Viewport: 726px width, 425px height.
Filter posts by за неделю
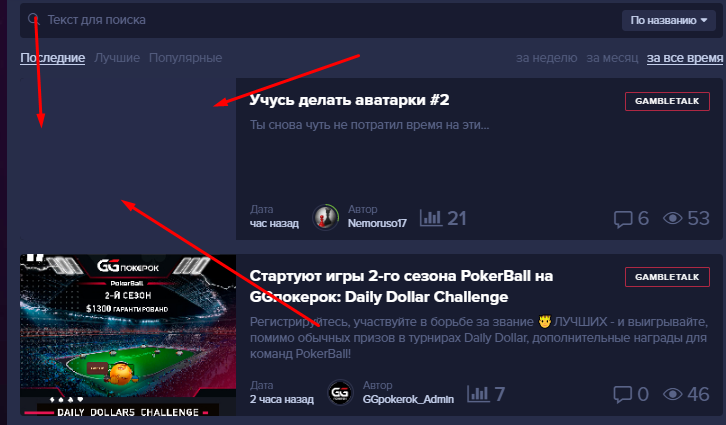click(x=546, y=58)
